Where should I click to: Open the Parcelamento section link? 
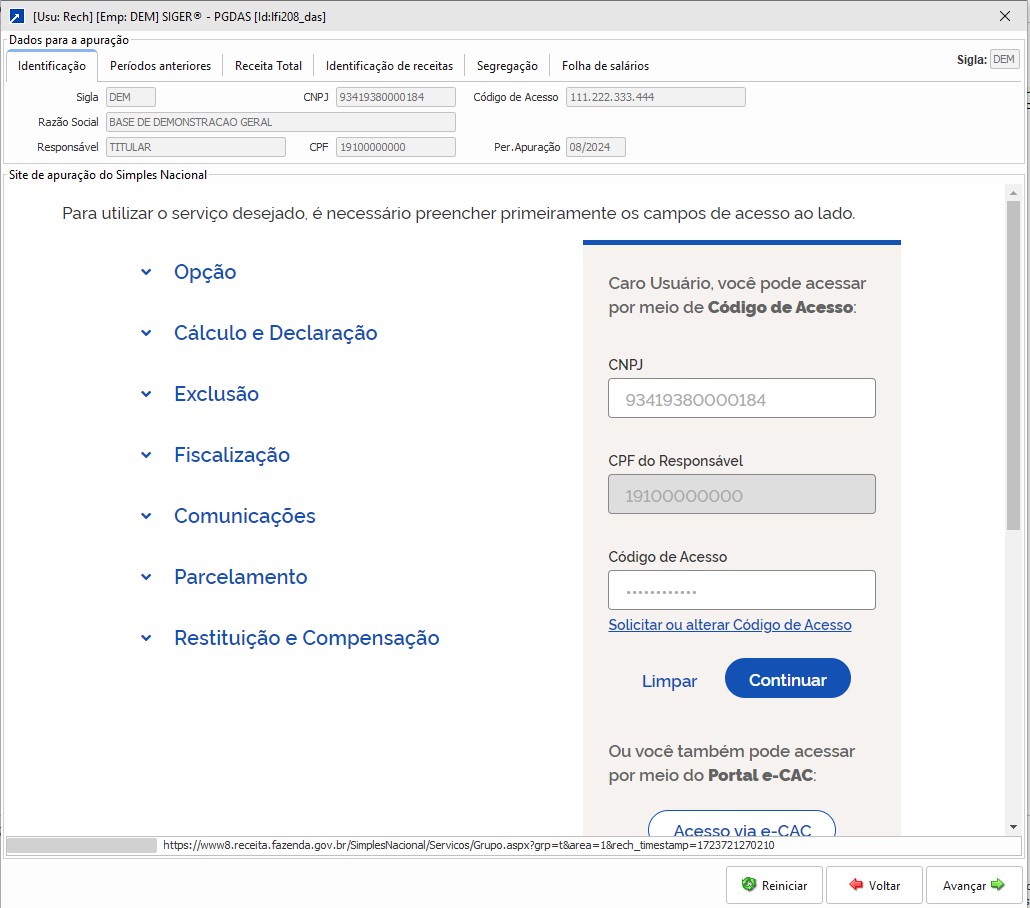[x=240, y=578]
